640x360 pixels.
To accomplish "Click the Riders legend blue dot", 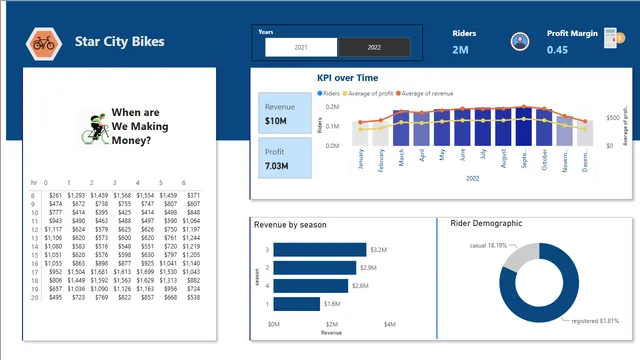I will [x=320, y=93].
